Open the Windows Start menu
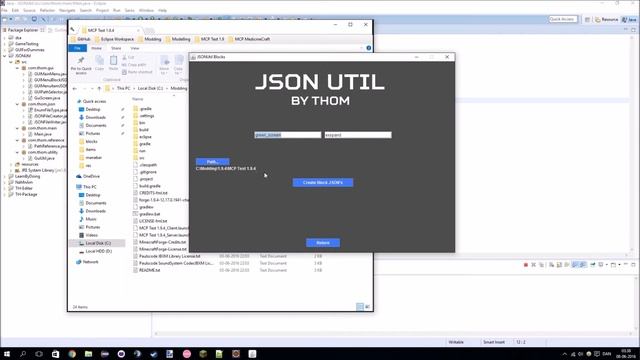640x360 pixels. point(7,354)
